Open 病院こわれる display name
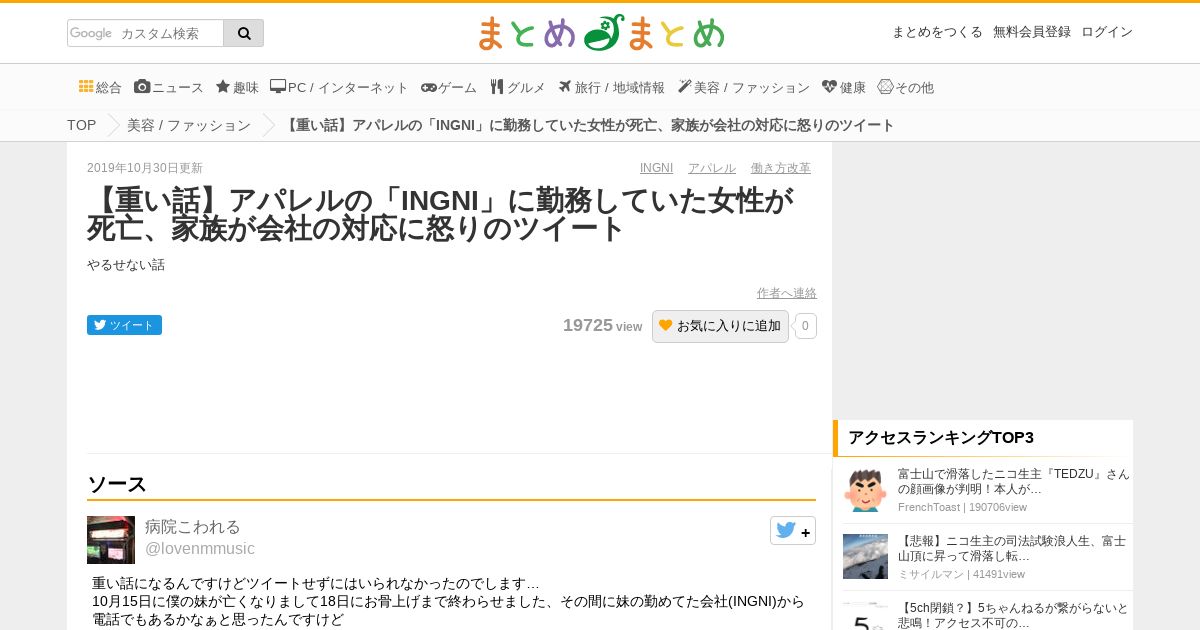The image size is (1200, 630). click(x=193, y=527)
